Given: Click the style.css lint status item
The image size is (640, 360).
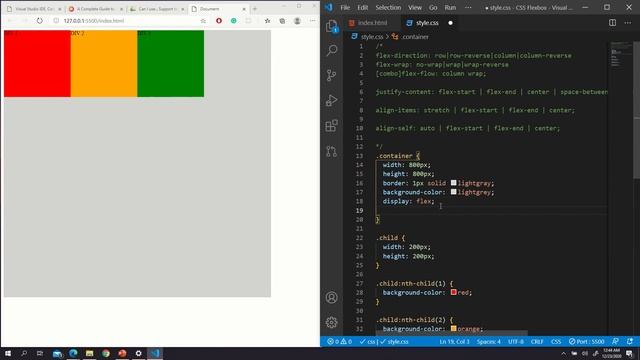Looking at the screenshot, I should [x=394, y=342].
